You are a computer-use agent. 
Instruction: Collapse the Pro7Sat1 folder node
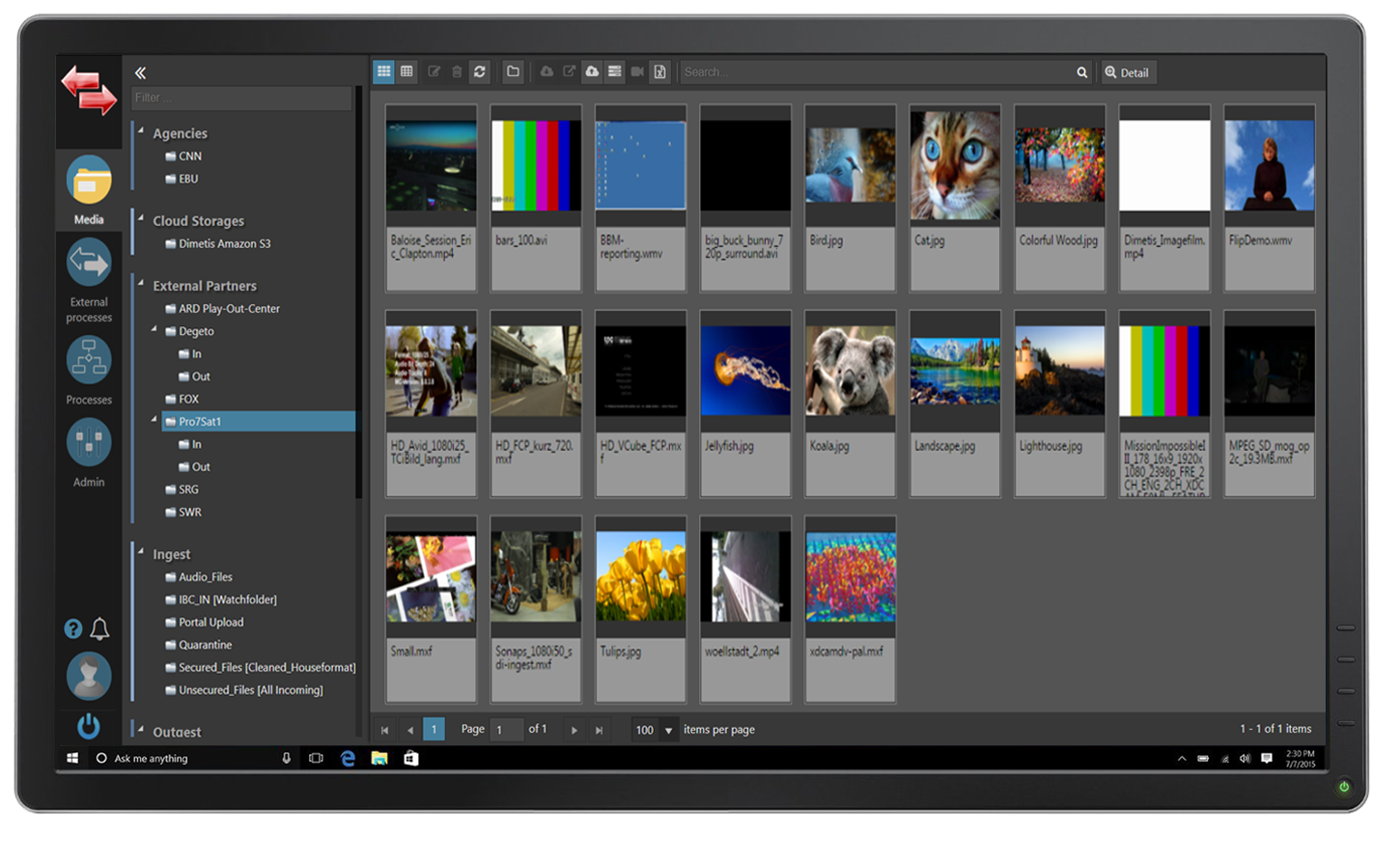154,419
